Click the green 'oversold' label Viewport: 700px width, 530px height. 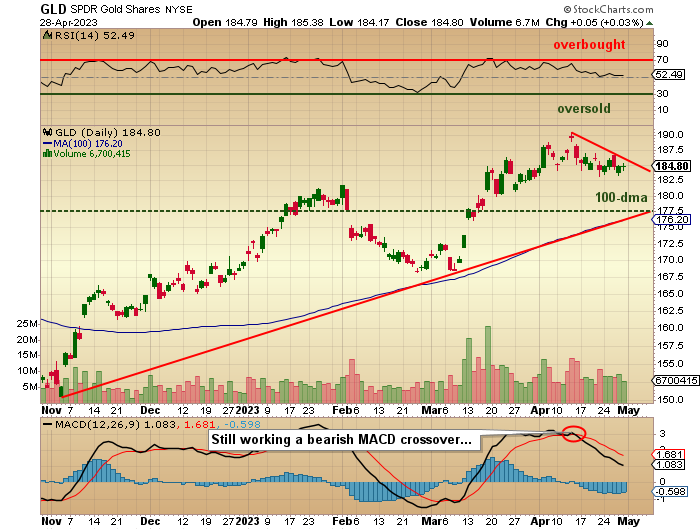tap(584, 109)
